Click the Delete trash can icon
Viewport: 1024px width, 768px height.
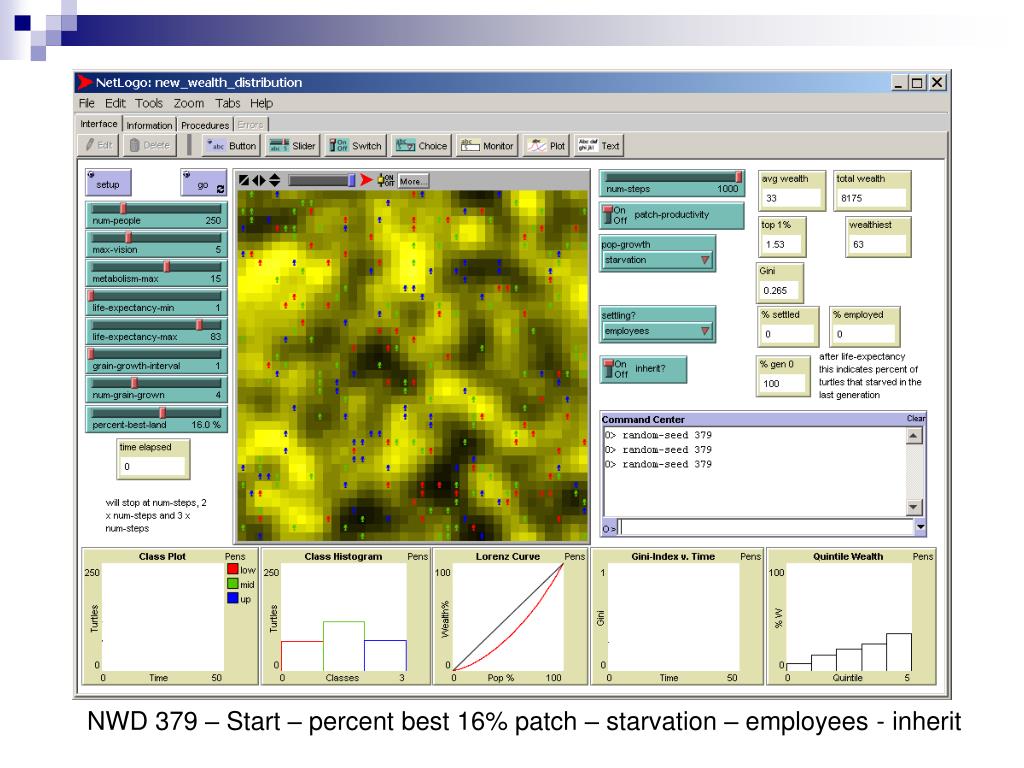coord(150,145)
